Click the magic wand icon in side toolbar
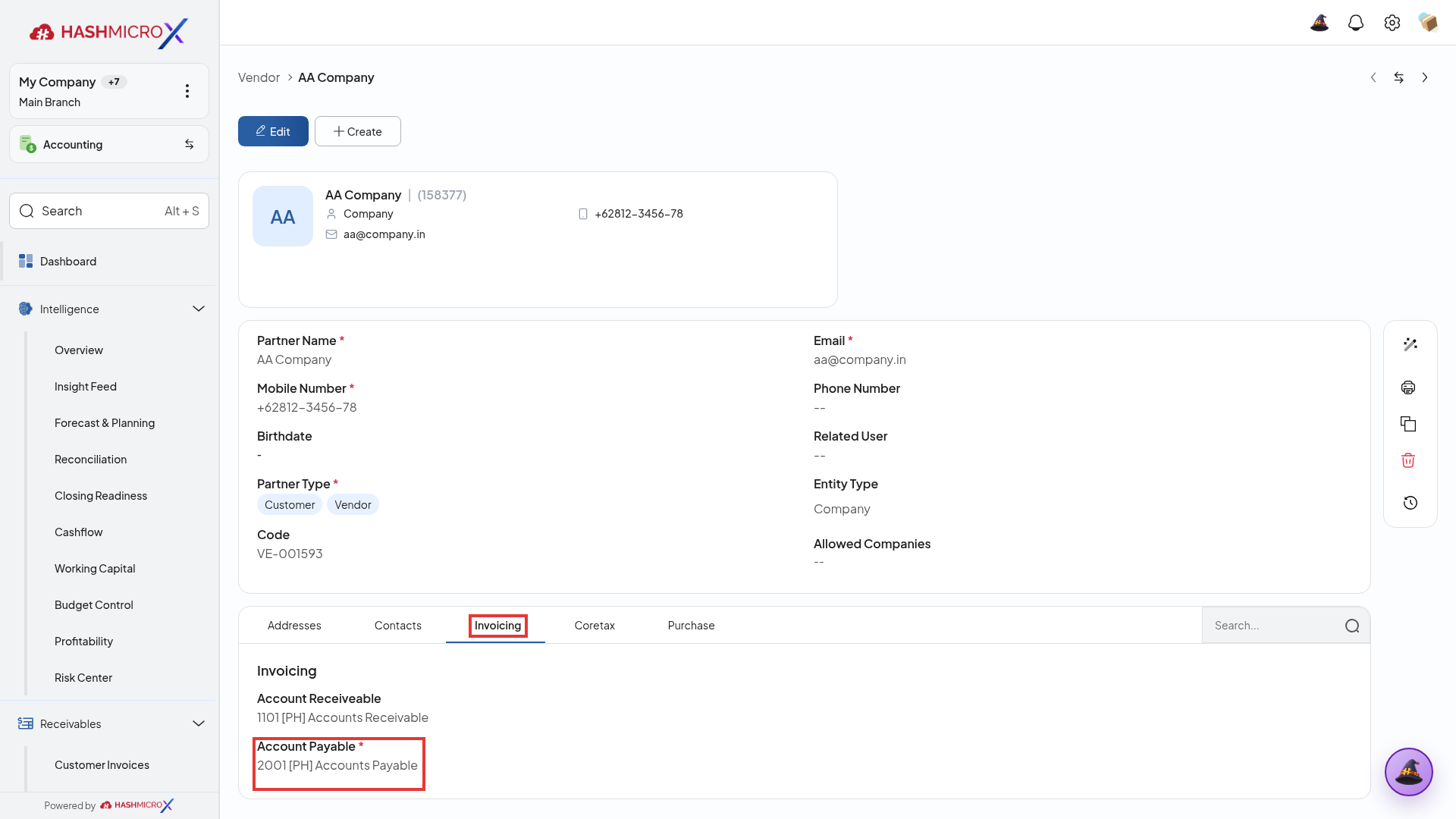The width and height of the screenshot is (1456, 819). click(x=1410, y=344)
